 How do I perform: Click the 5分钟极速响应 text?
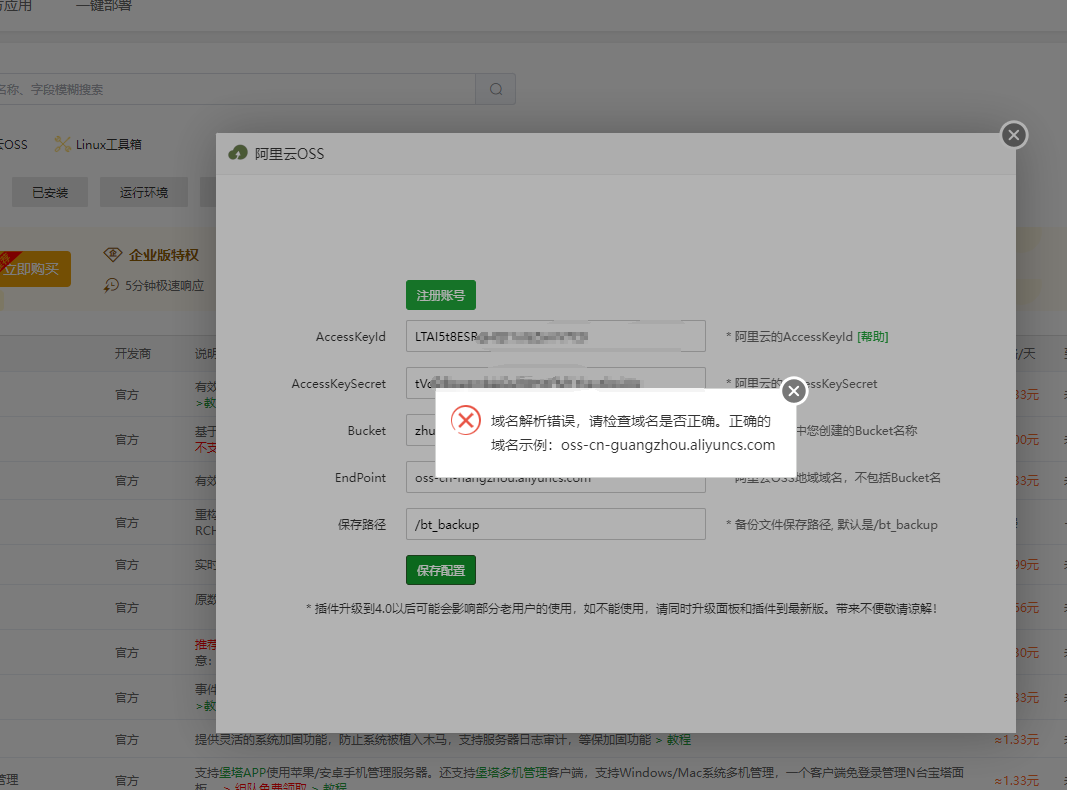coord(164,285)
